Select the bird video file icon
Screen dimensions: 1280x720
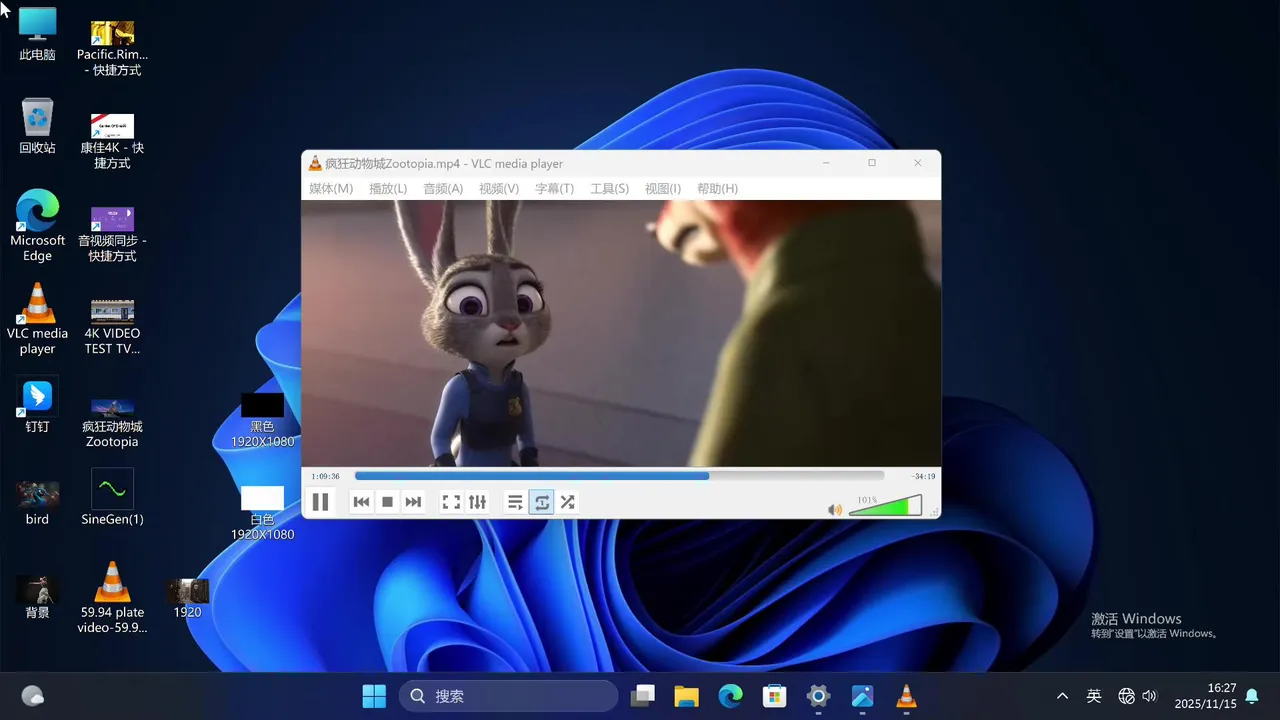click(37, 503)
